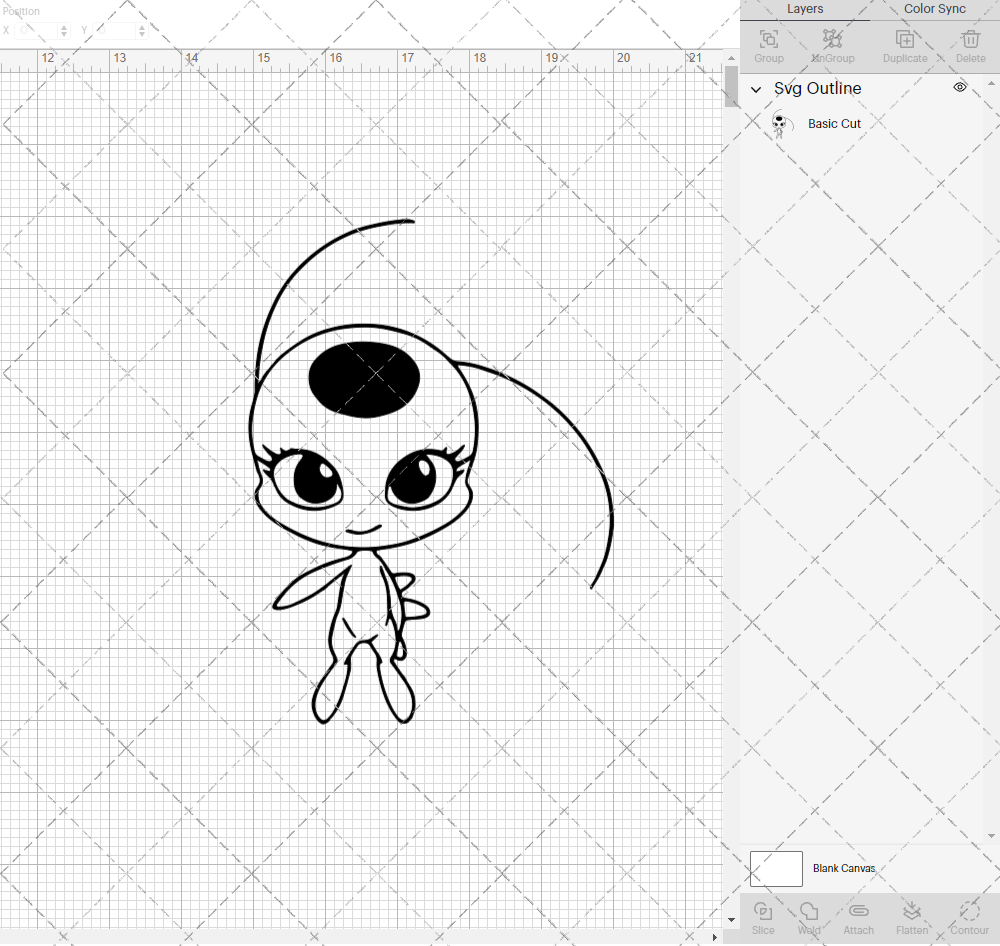The width and height of the screenshot is (1000, 946).
Task: Delete the layer with the trash icon
Action: [x=969, y=45]
